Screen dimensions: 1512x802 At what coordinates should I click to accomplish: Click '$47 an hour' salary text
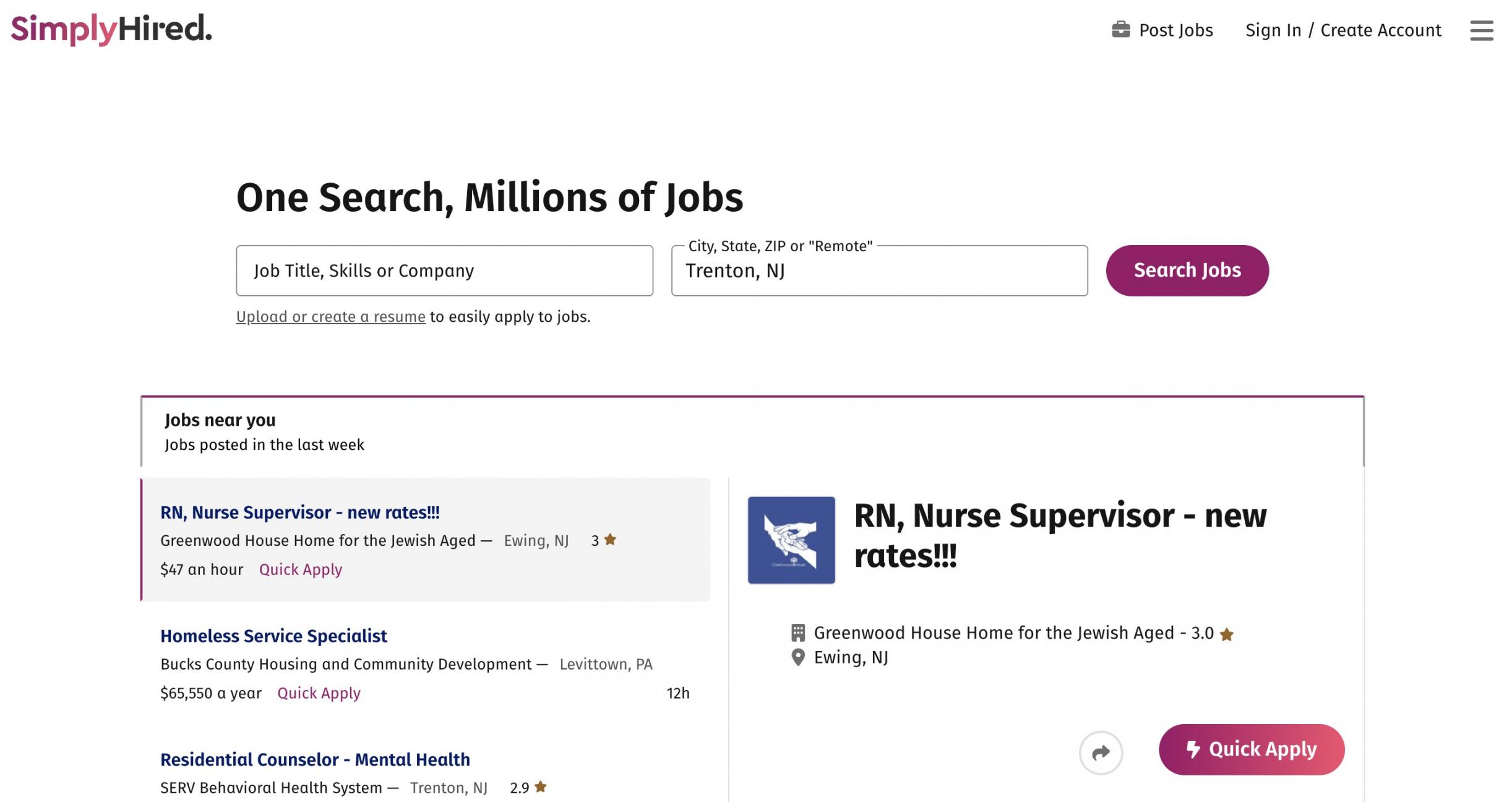(x=202, y=569)
